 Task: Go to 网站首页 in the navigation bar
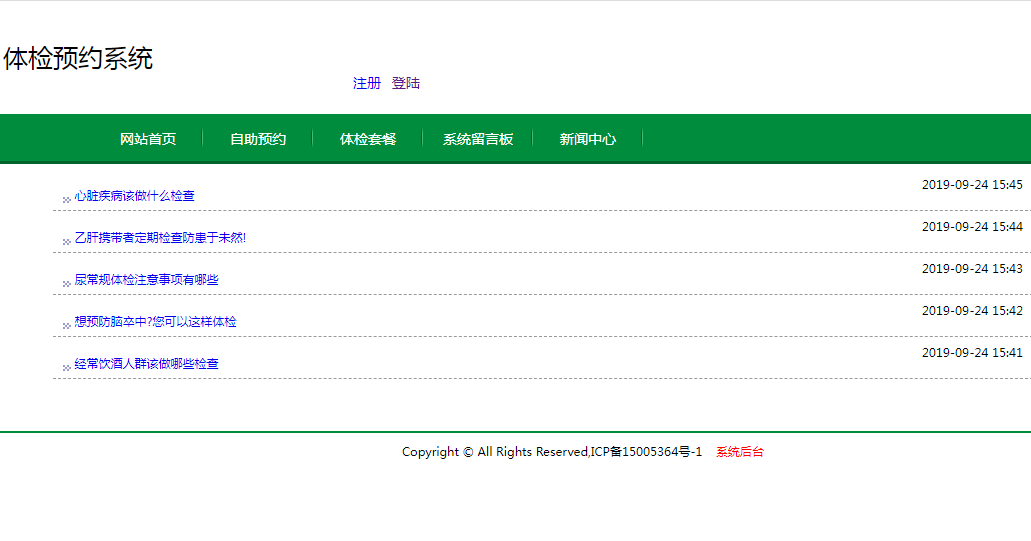pyautogui.click(x=148, y=139)
